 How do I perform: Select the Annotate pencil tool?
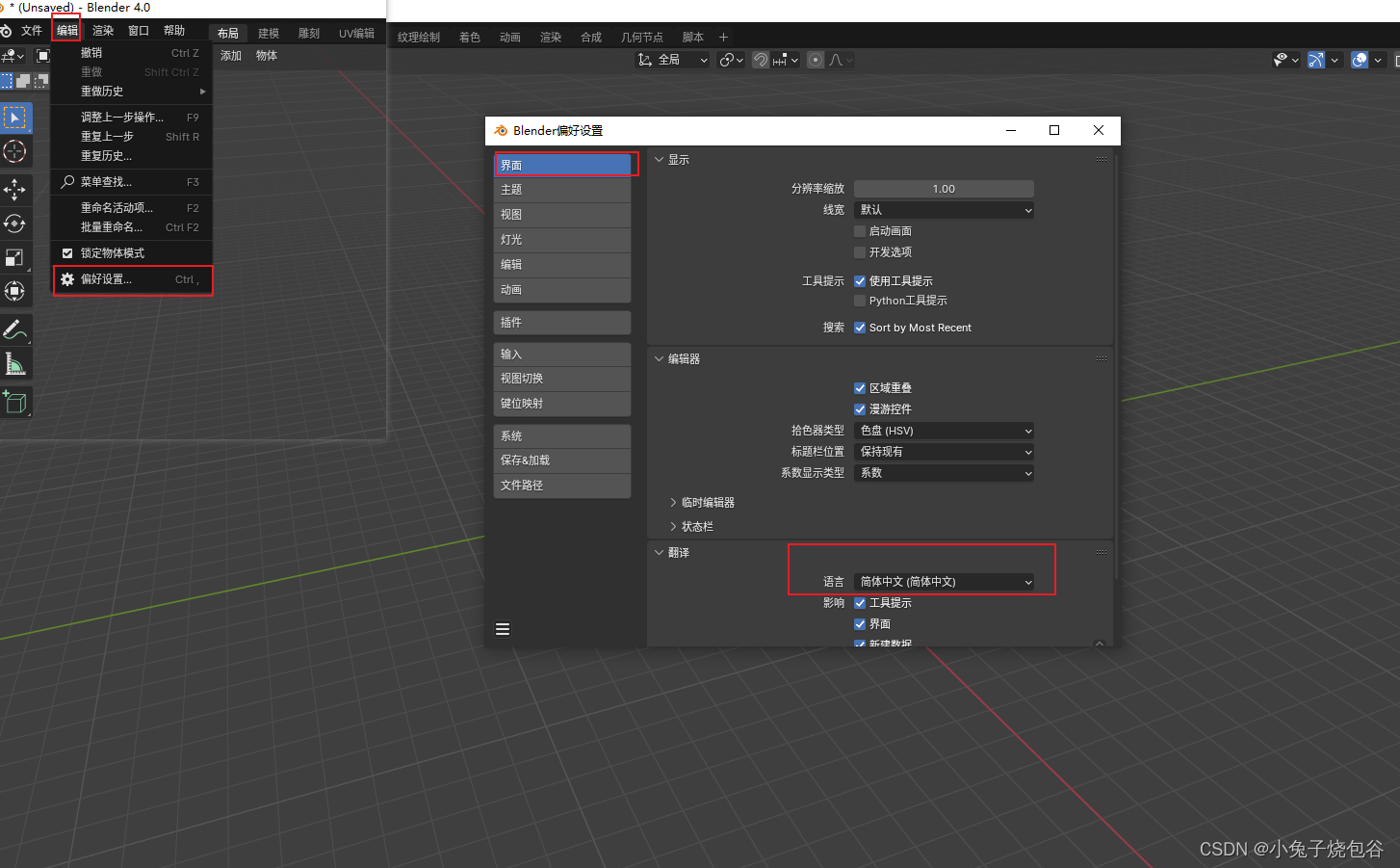coord(14,329)
